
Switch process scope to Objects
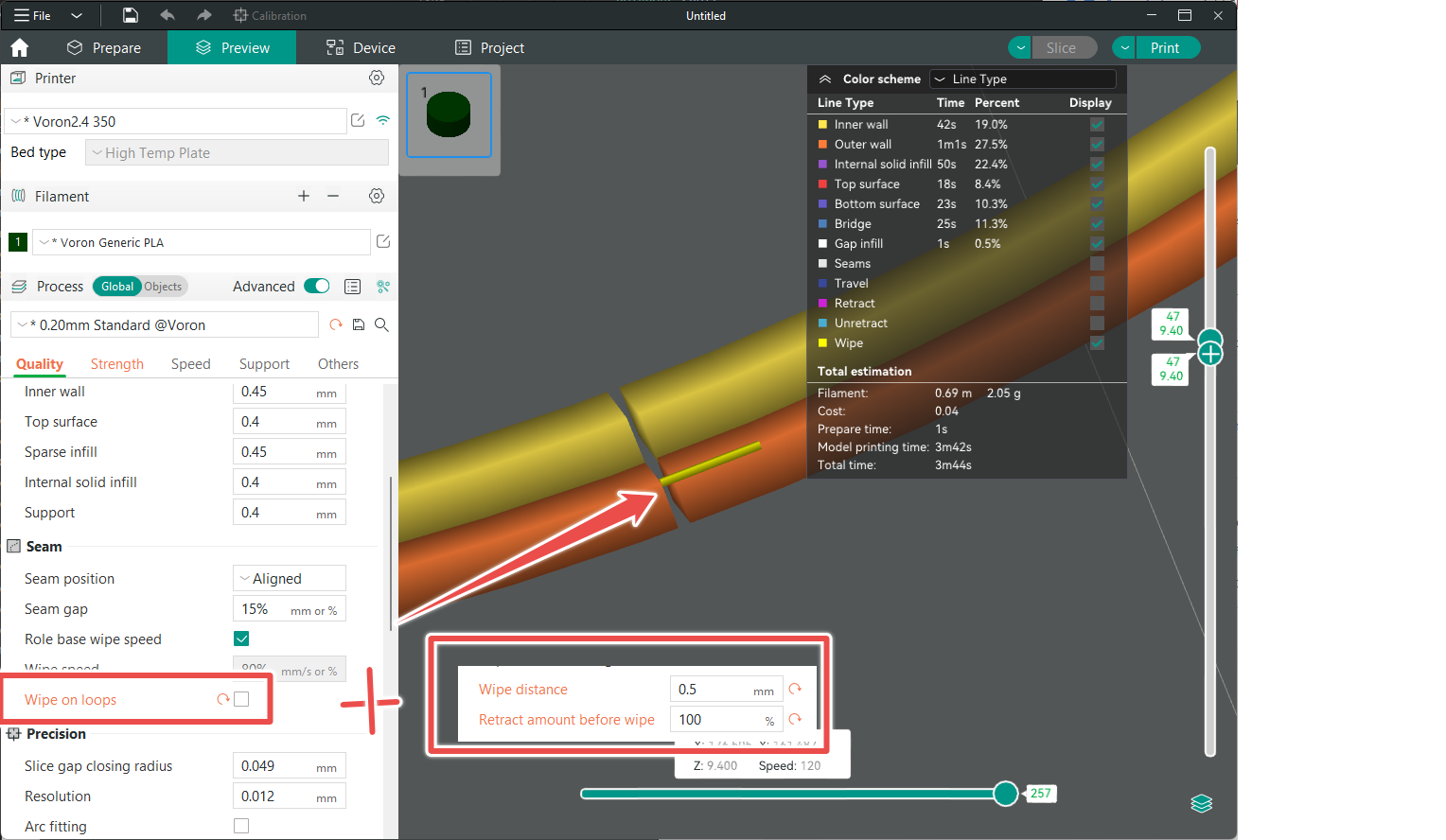coord(162,286)
